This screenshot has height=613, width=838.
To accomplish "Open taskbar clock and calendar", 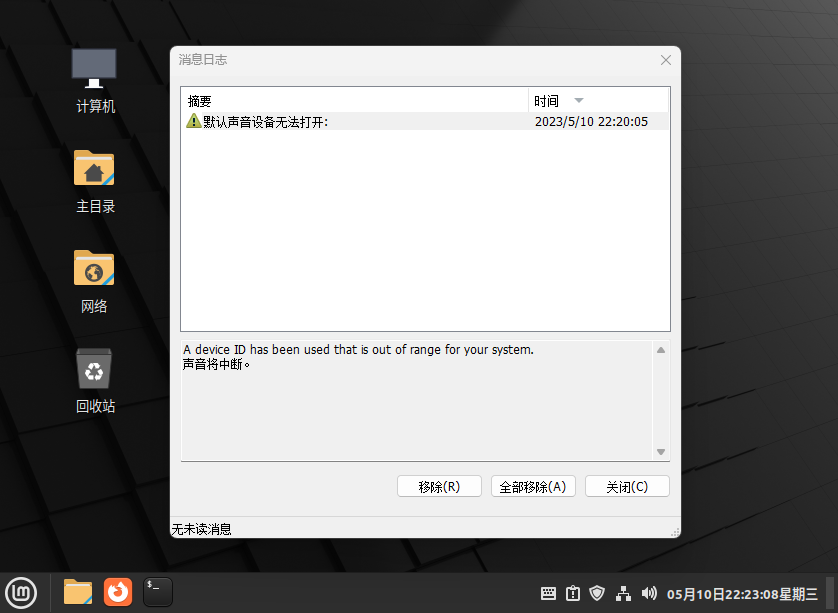I will point(742,594).
